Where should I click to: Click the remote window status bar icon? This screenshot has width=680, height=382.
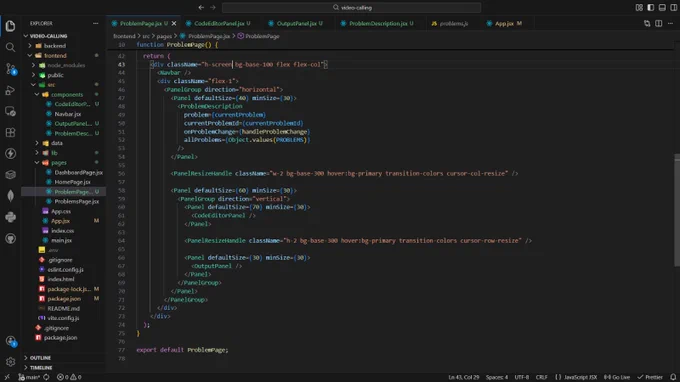click(x=7, y=377)
